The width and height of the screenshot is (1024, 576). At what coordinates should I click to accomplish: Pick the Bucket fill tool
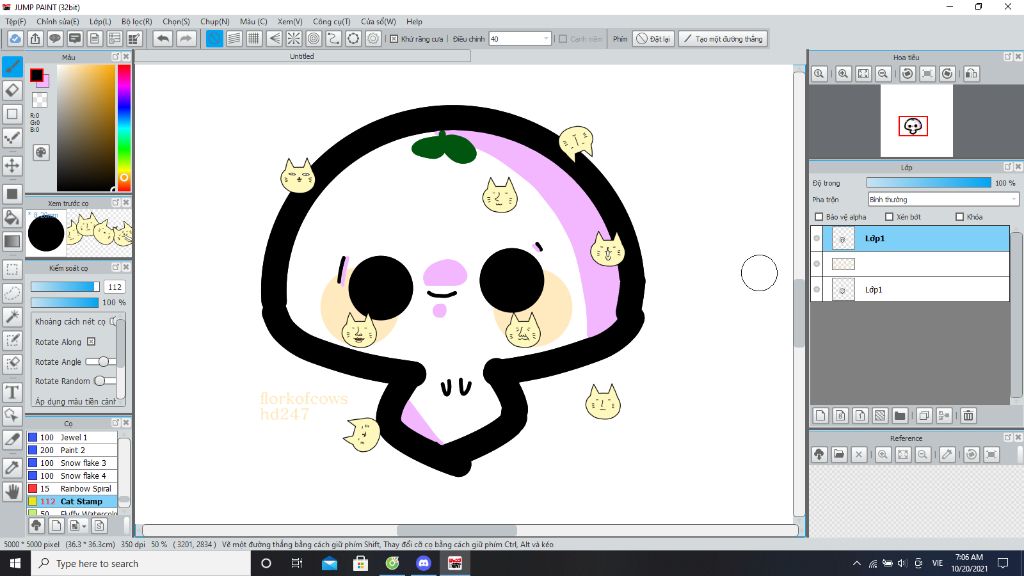pyautogui.click(x=12, y=217)
